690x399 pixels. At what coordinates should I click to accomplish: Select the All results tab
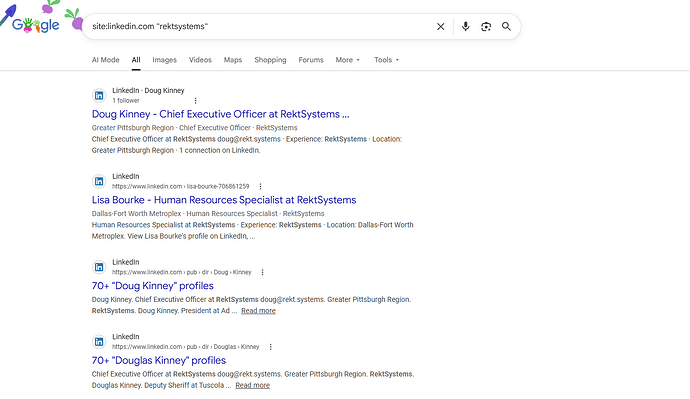(136, 60)
